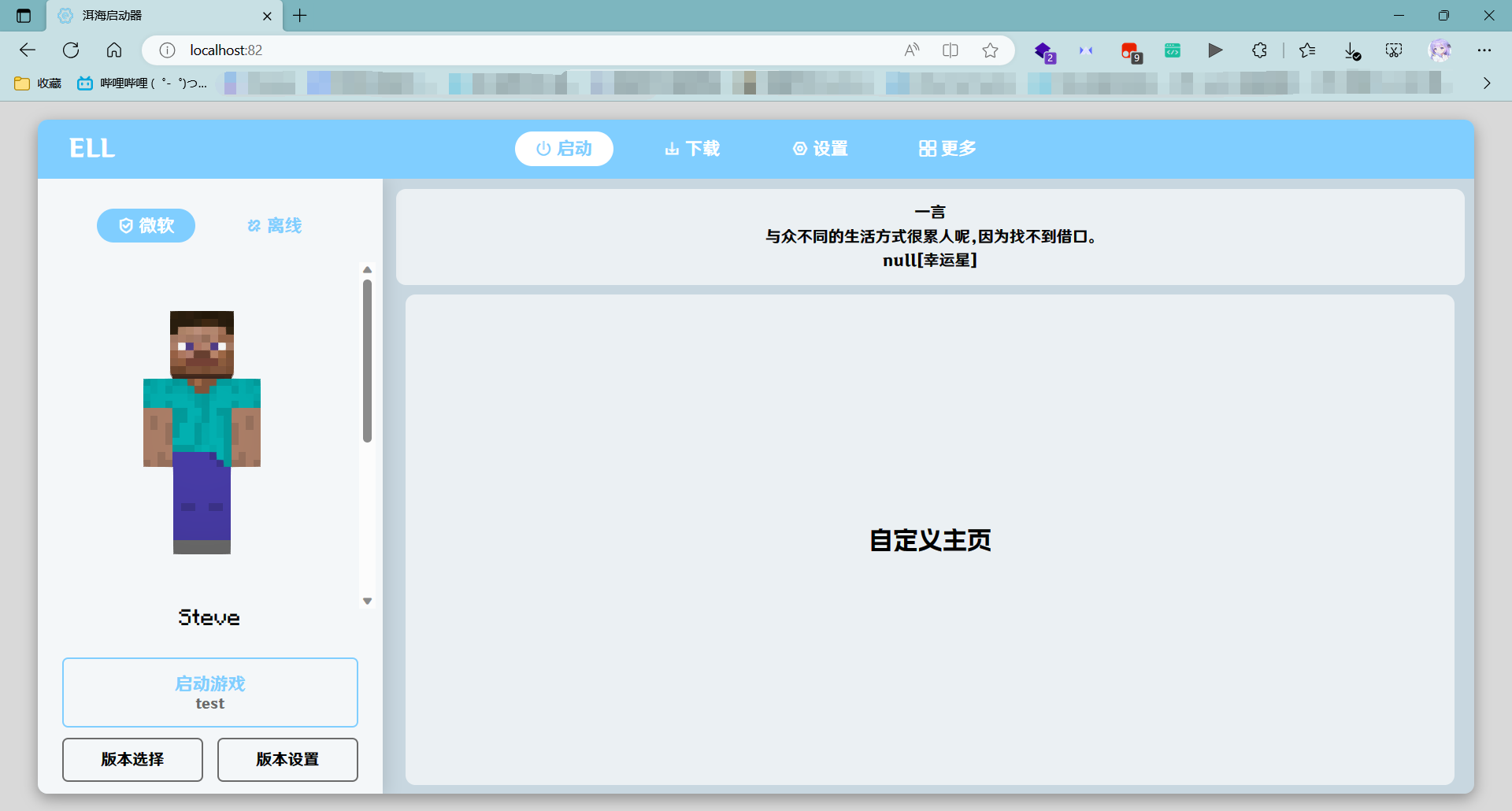This screenshot has height=811, width=1512.
Task: Open purple extension with badge 2
Action: pos(1045,52)
